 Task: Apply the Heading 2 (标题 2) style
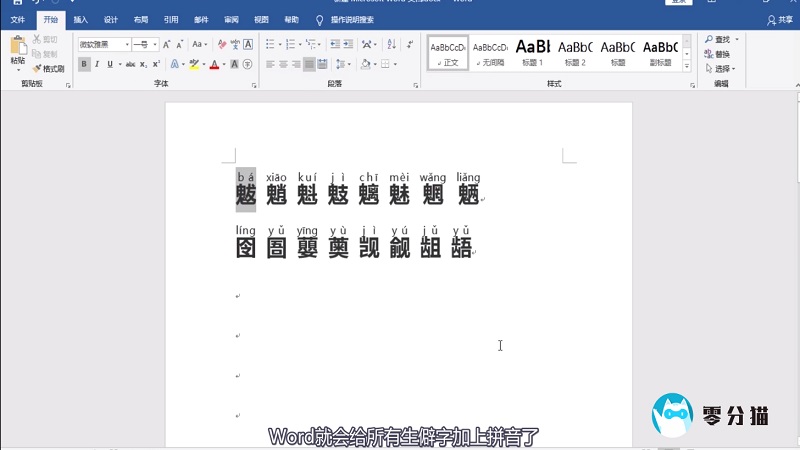[x=575, y=53]
